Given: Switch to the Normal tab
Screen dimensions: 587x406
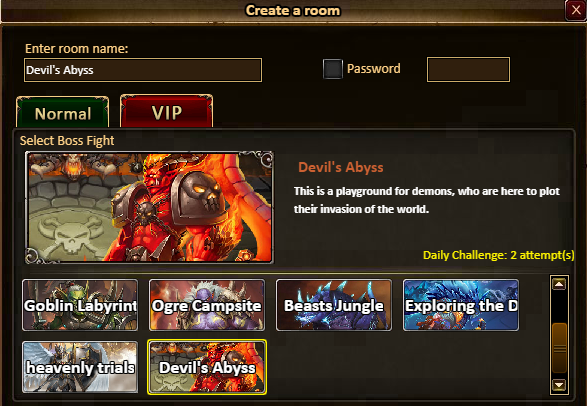Looking at the screenshot, I should 63,113.
